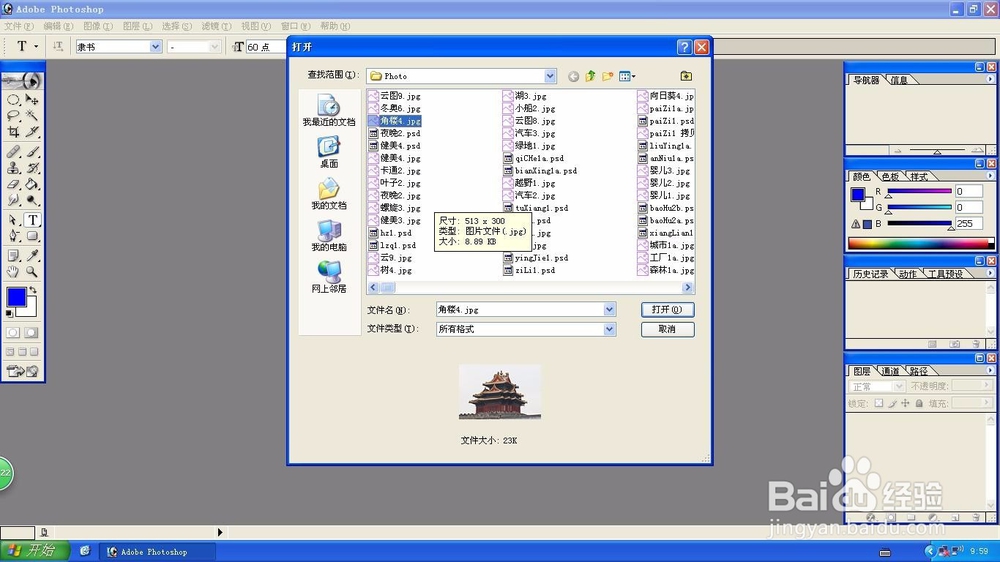This screenshot has height=562, width=1000.
Task: Select Standard Screen Mode button
Action: coord(10,351)
